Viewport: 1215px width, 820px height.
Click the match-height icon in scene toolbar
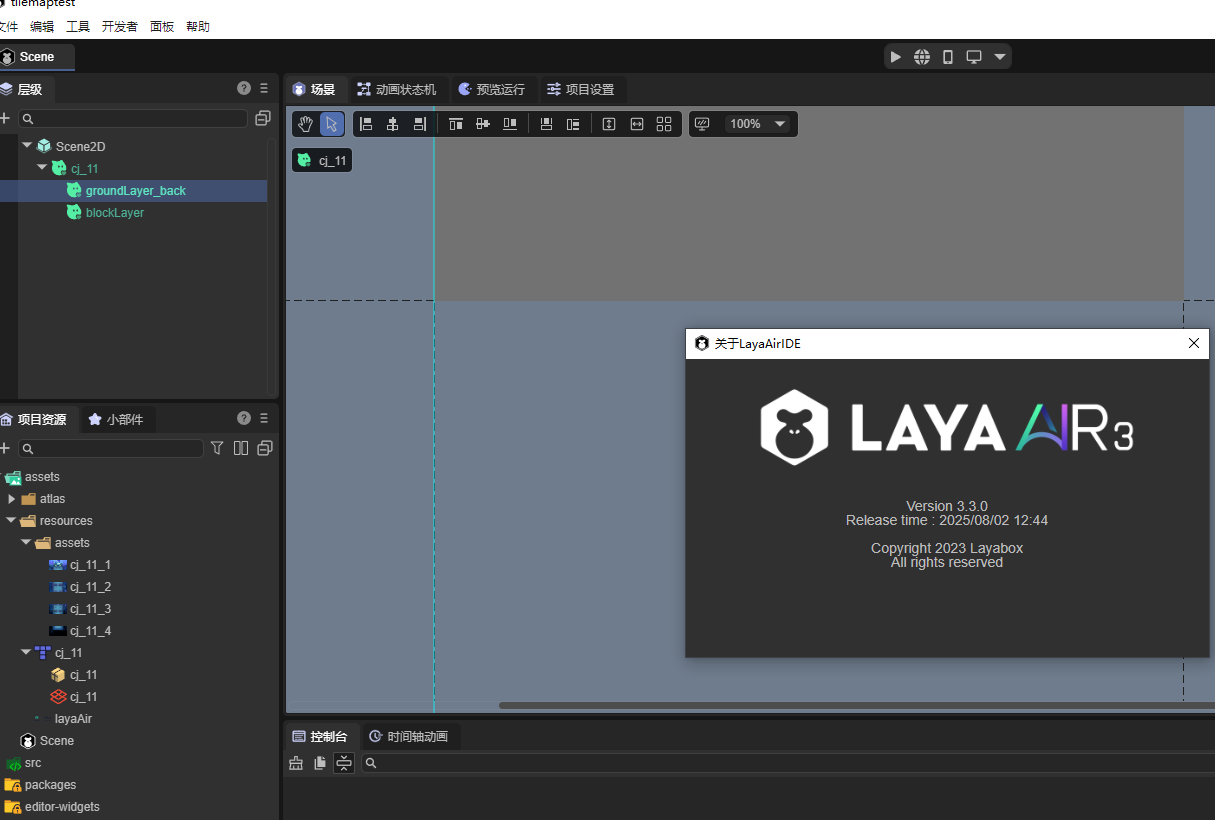pyautogui.click(x=573, y=124)
